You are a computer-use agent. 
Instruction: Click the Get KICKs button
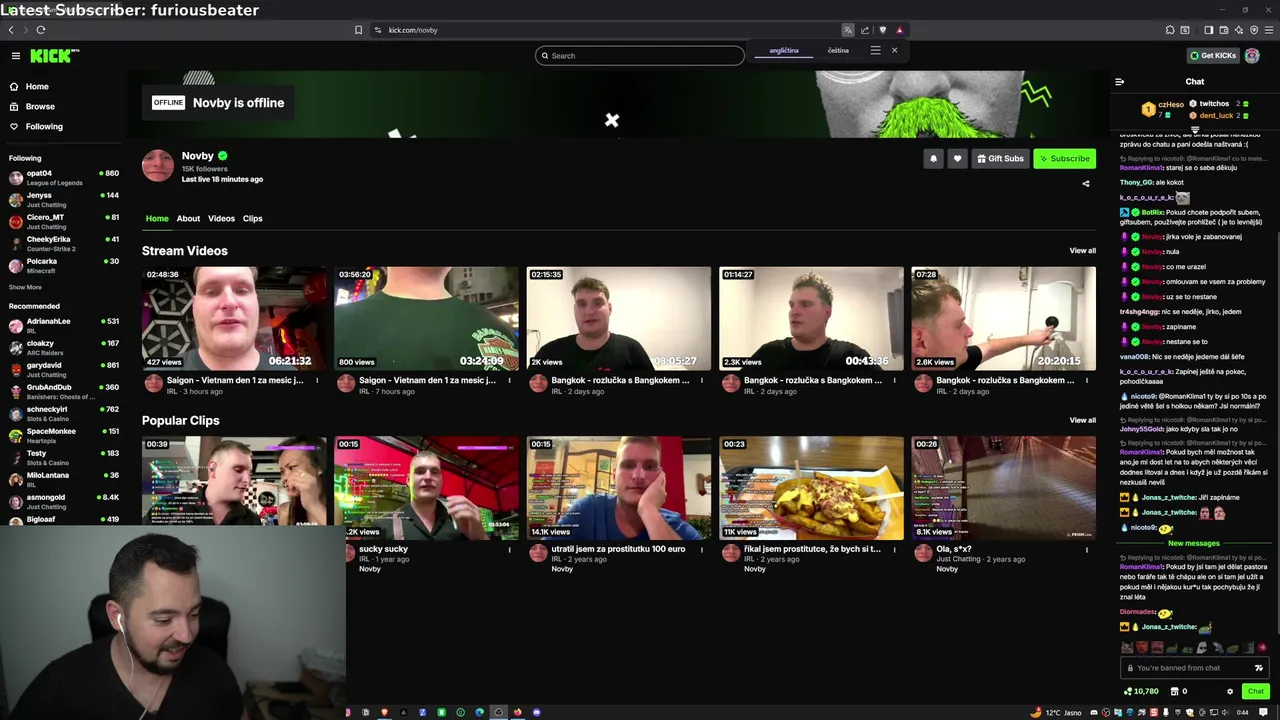click(x=1213, y=56)
